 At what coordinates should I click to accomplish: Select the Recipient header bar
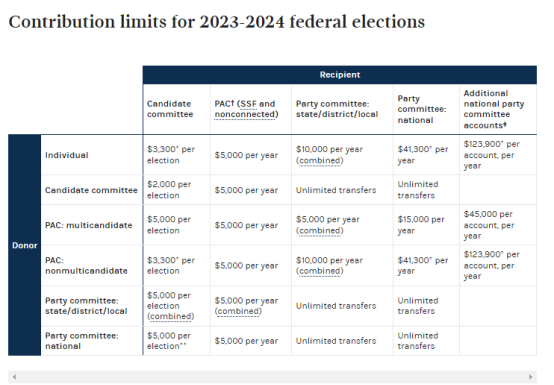click(x=340, y=75)
